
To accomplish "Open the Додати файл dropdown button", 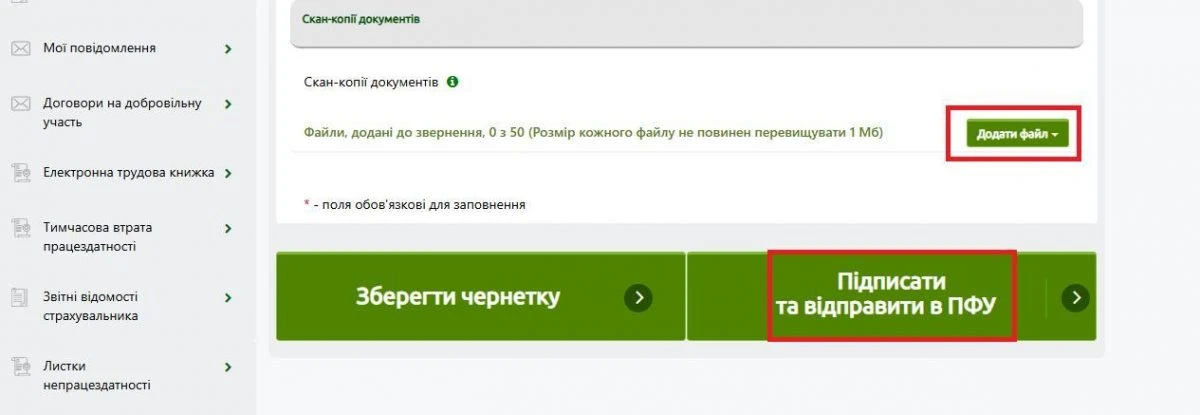I will tap(1017, 134).
